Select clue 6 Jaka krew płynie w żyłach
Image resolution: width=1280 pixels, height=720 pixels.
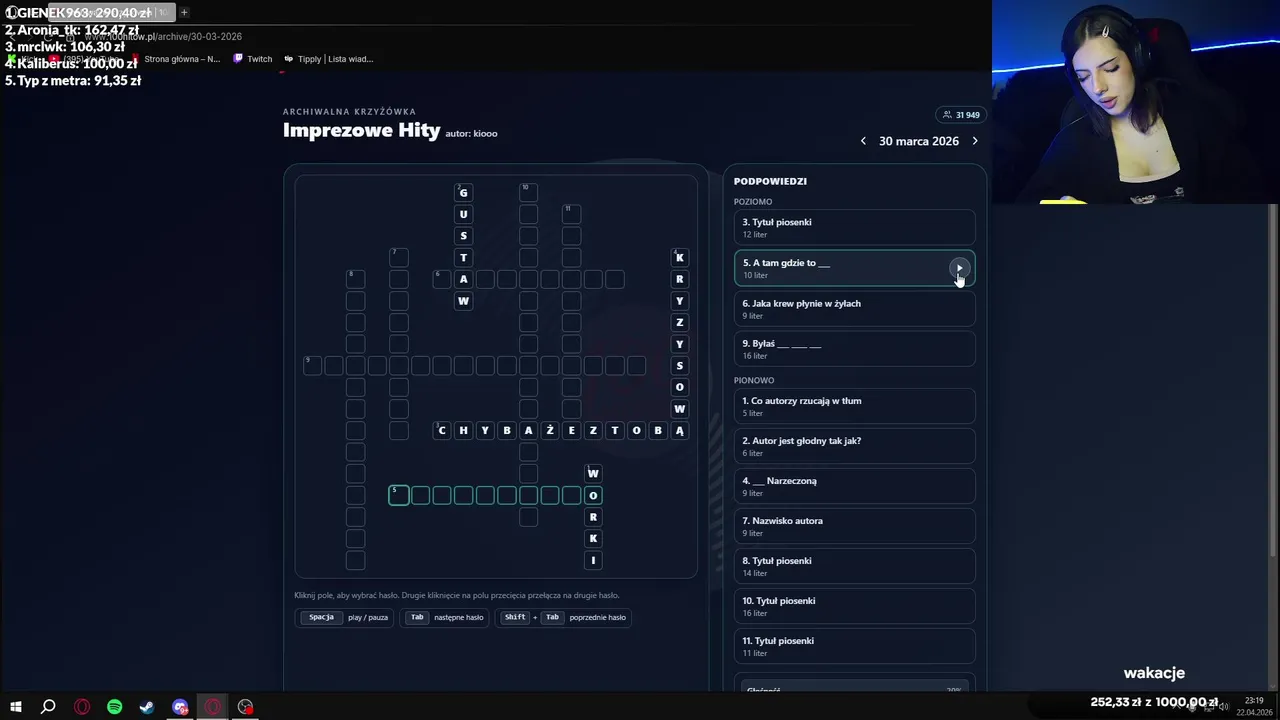pyautogui.click(x=854, y=309)
